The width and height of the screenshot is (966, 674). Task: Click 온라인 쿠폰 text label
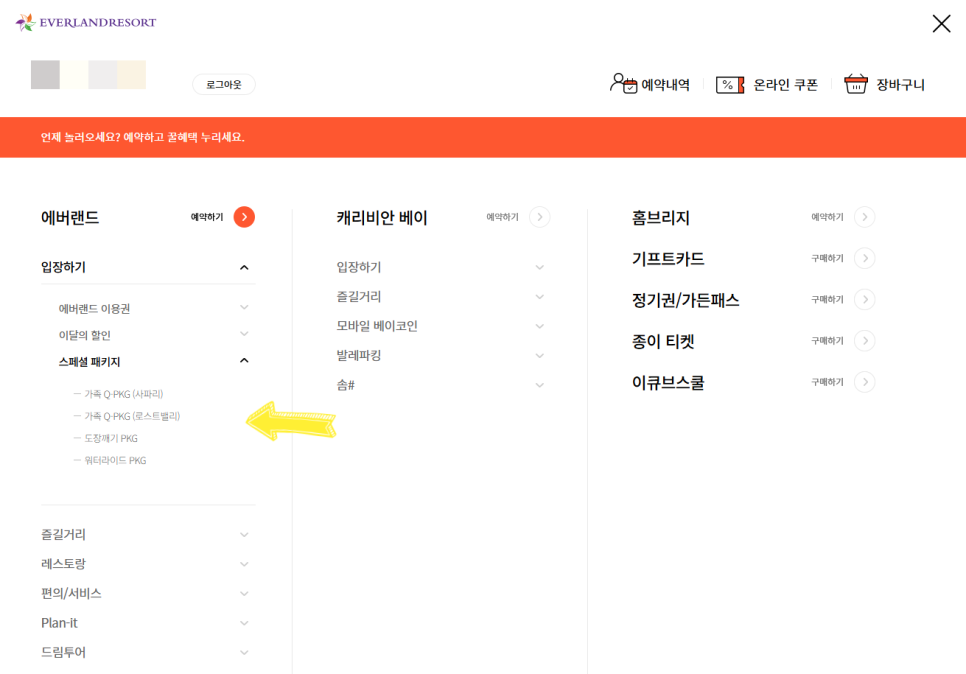[x=785, y=84]
